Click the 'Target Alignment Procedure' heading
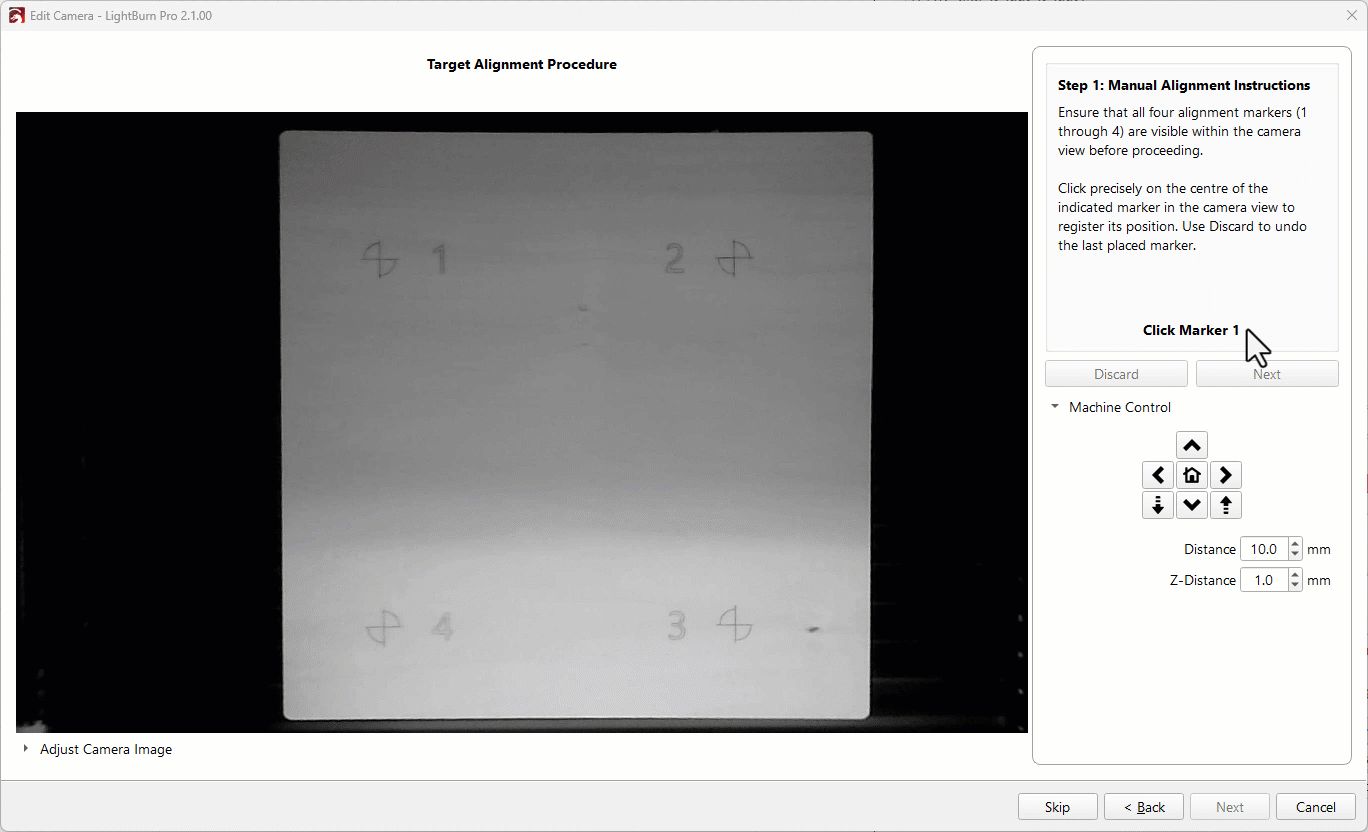This screenshot has width=1368, height=832. (x=522, y=64)
